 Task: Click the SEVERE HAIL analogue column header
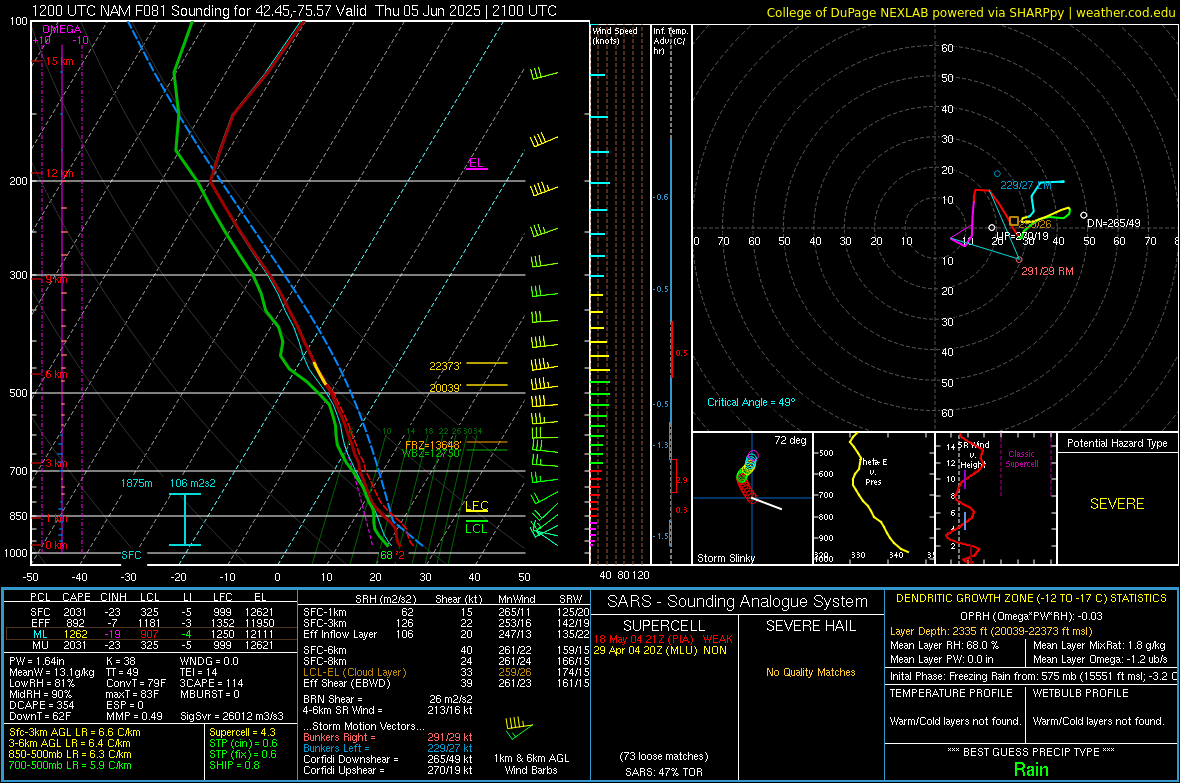(x=810, y=626)
